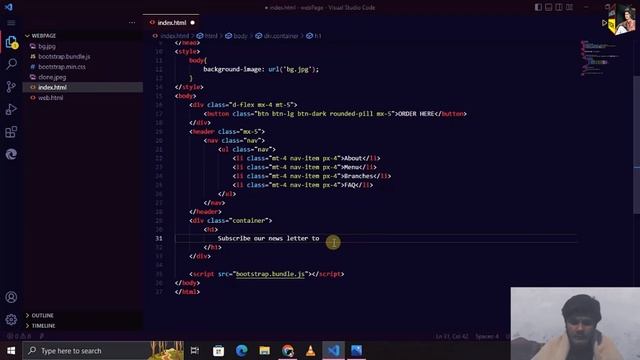The width and height of the screenshot is (640, 360).
Task: Open the Windows Start menu
Action: [11, 351]
